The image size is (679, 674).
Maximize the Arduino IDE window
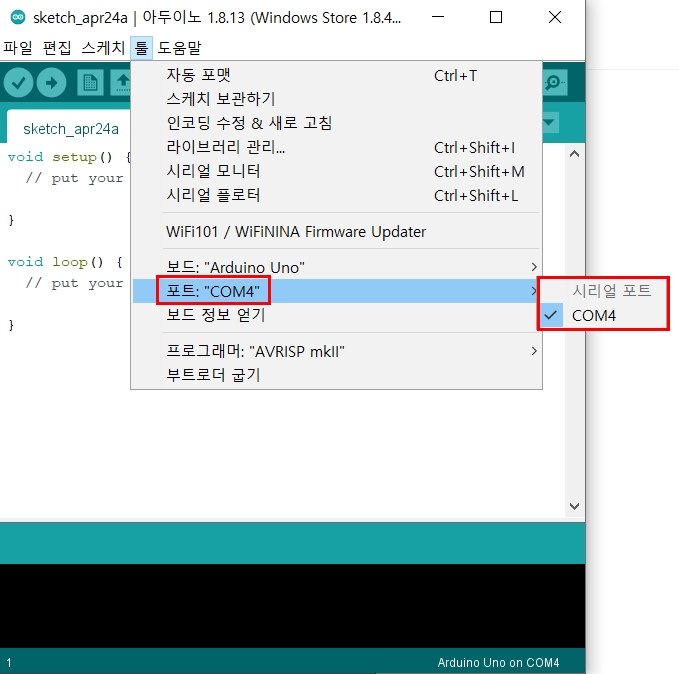click(x=496, y=17)
